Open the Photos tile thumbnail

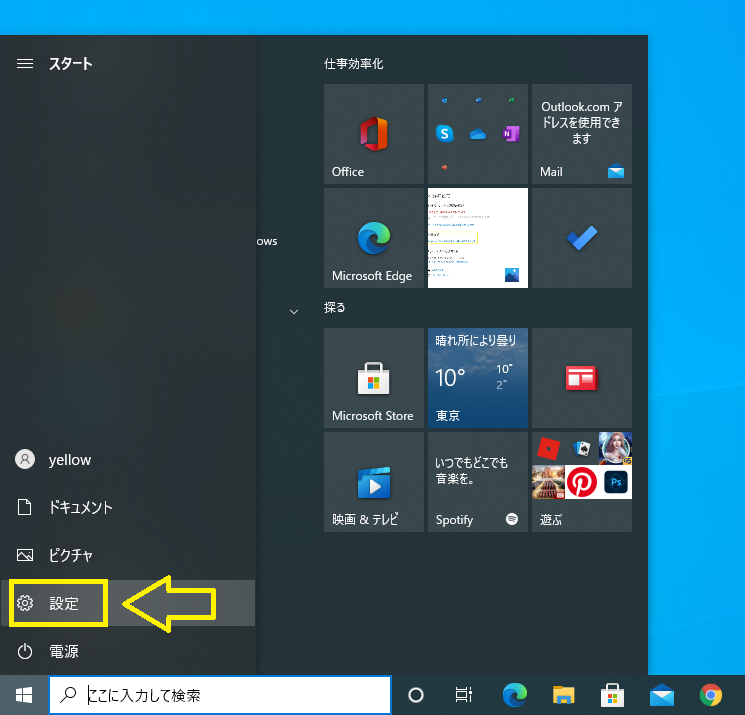tap(478, 238)
